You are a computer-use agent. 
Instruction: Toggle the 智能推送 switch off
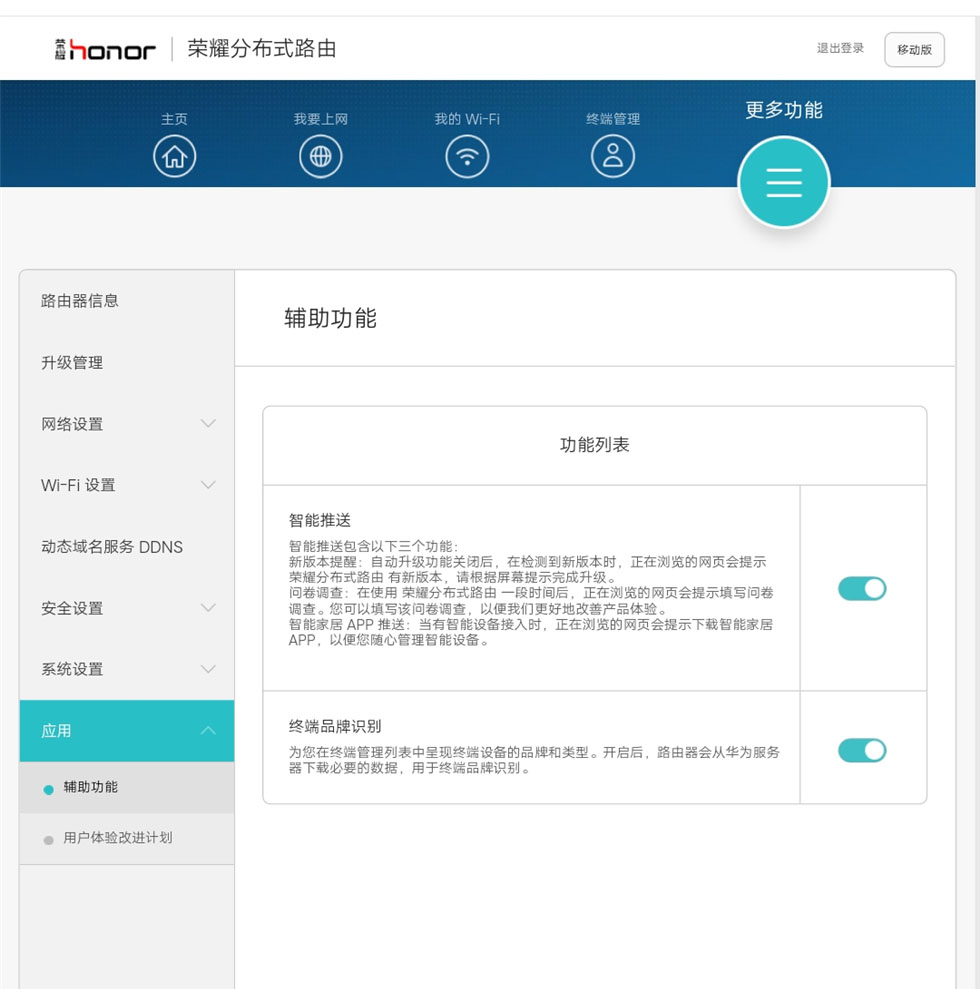coord(862,589)
